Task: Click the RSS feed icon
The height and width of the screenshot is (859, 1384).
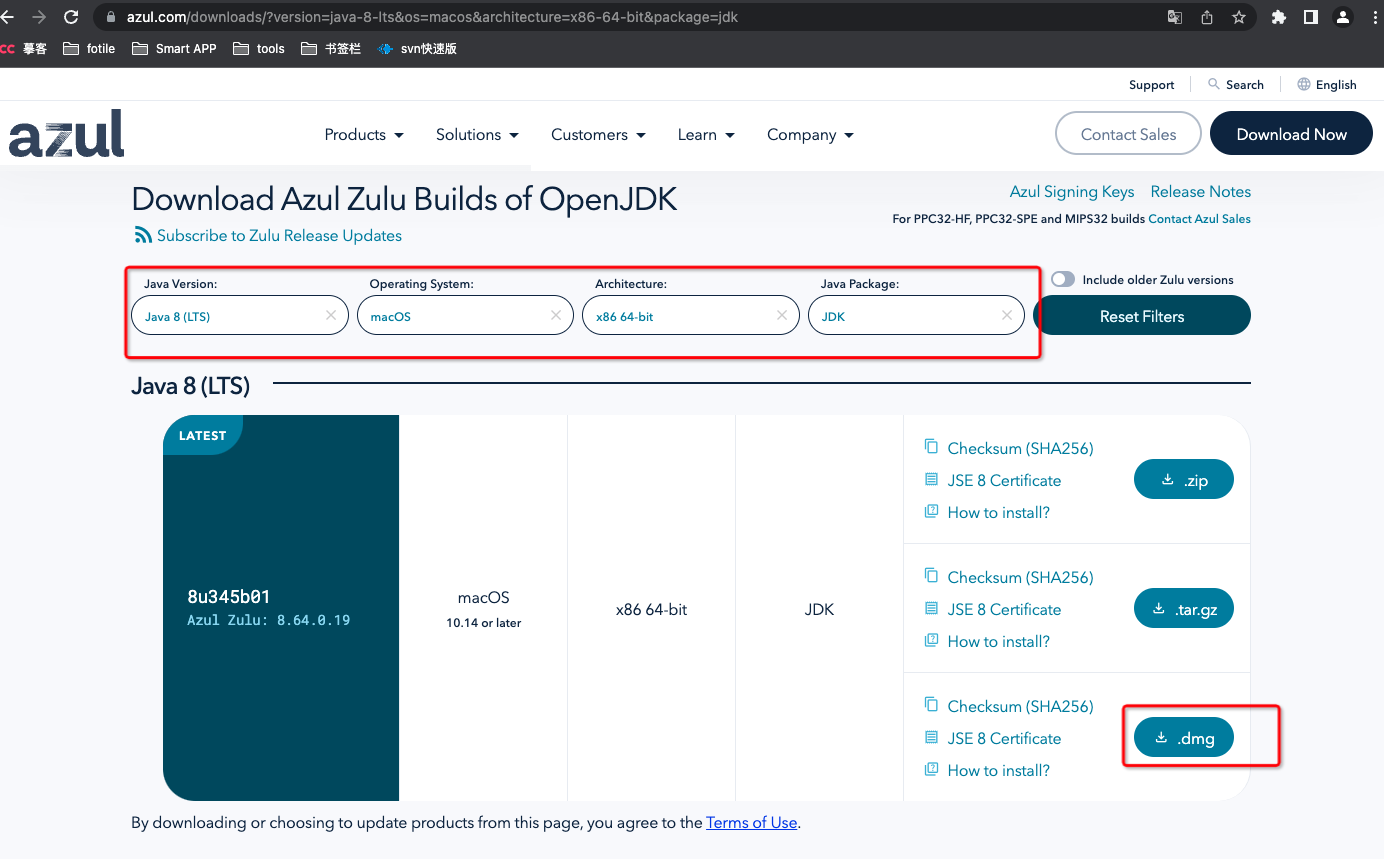Action: (143, 235)
